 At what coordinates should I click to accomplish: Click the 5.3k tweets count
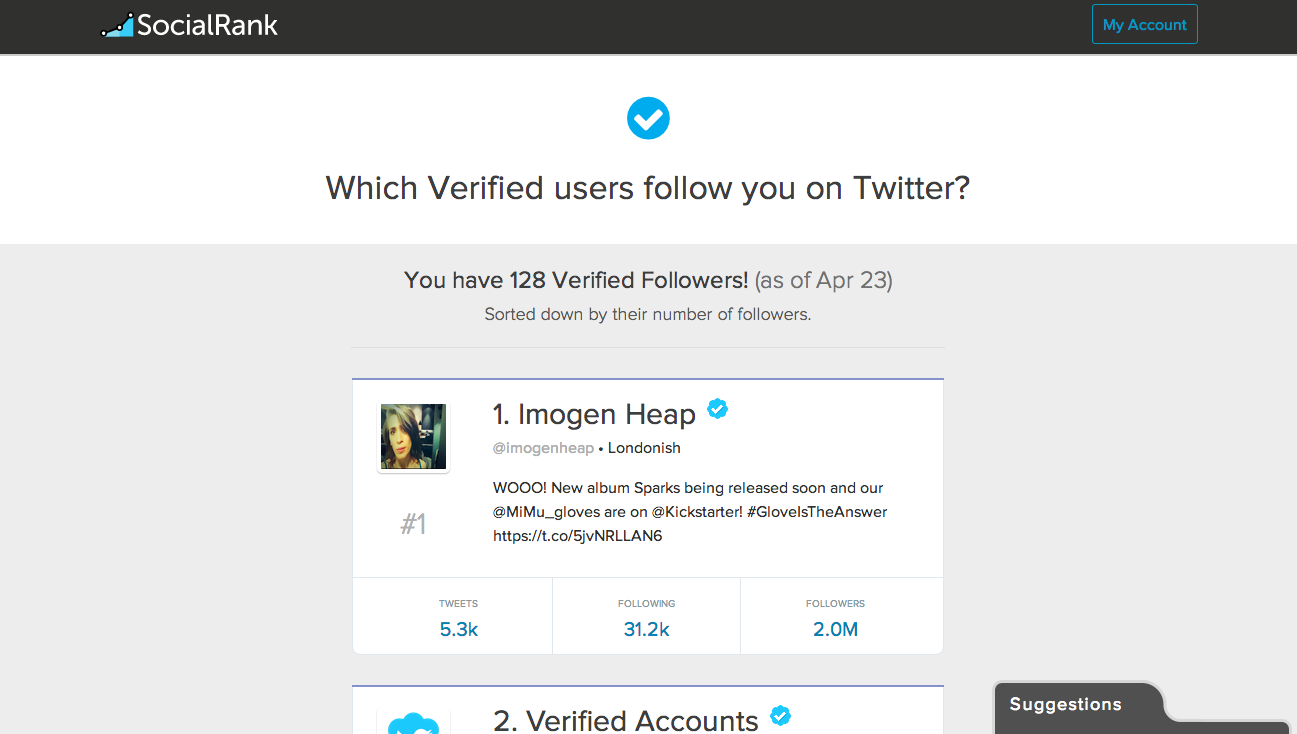(x=458, y=629)
